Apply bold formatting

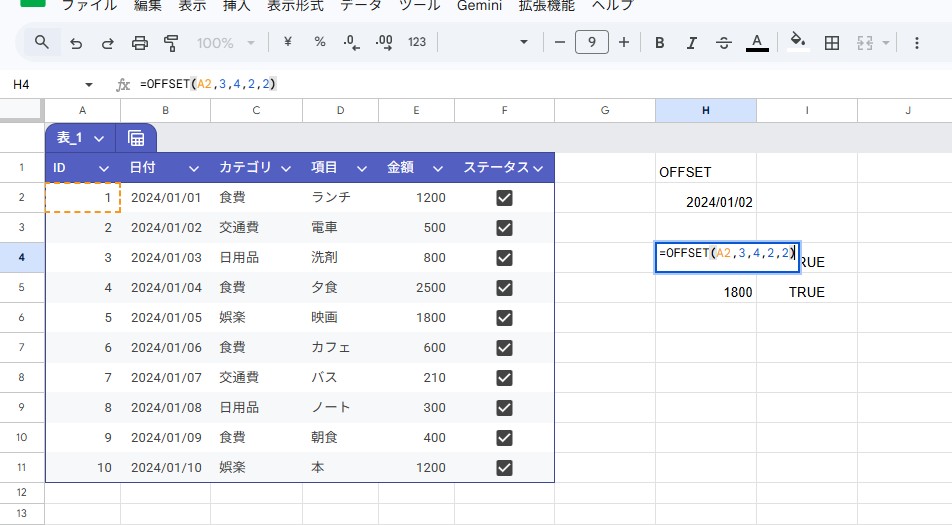(x=659, y=42)
